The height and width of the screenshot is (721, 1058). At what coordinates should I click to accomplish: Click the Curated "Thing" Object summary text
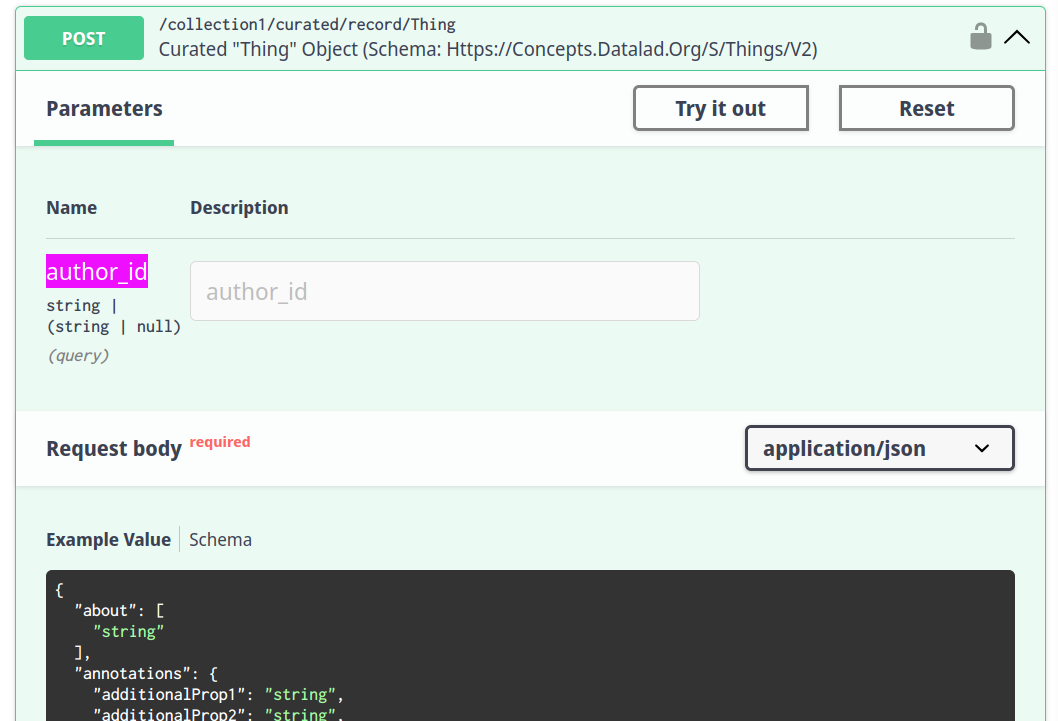[x=488, y=49]
